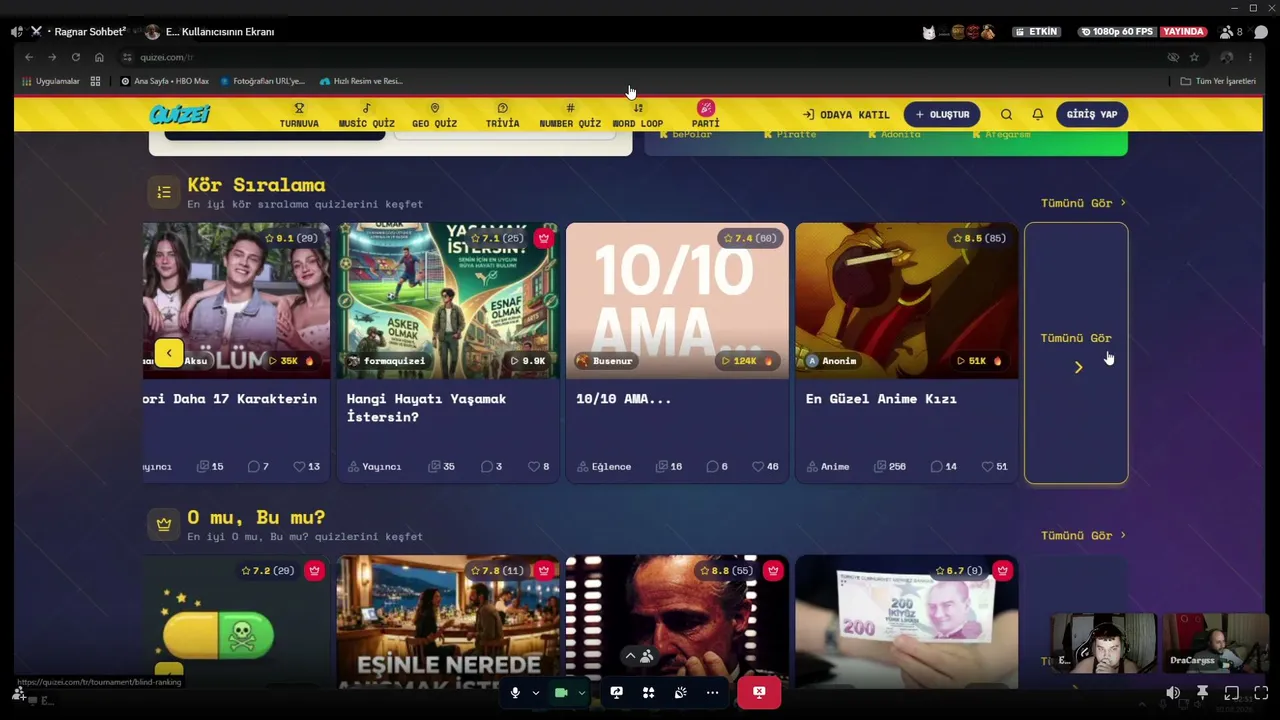Open the Turnuva trophy menu item
Screen dimensions: 1280x720
[x=299, y=115]
